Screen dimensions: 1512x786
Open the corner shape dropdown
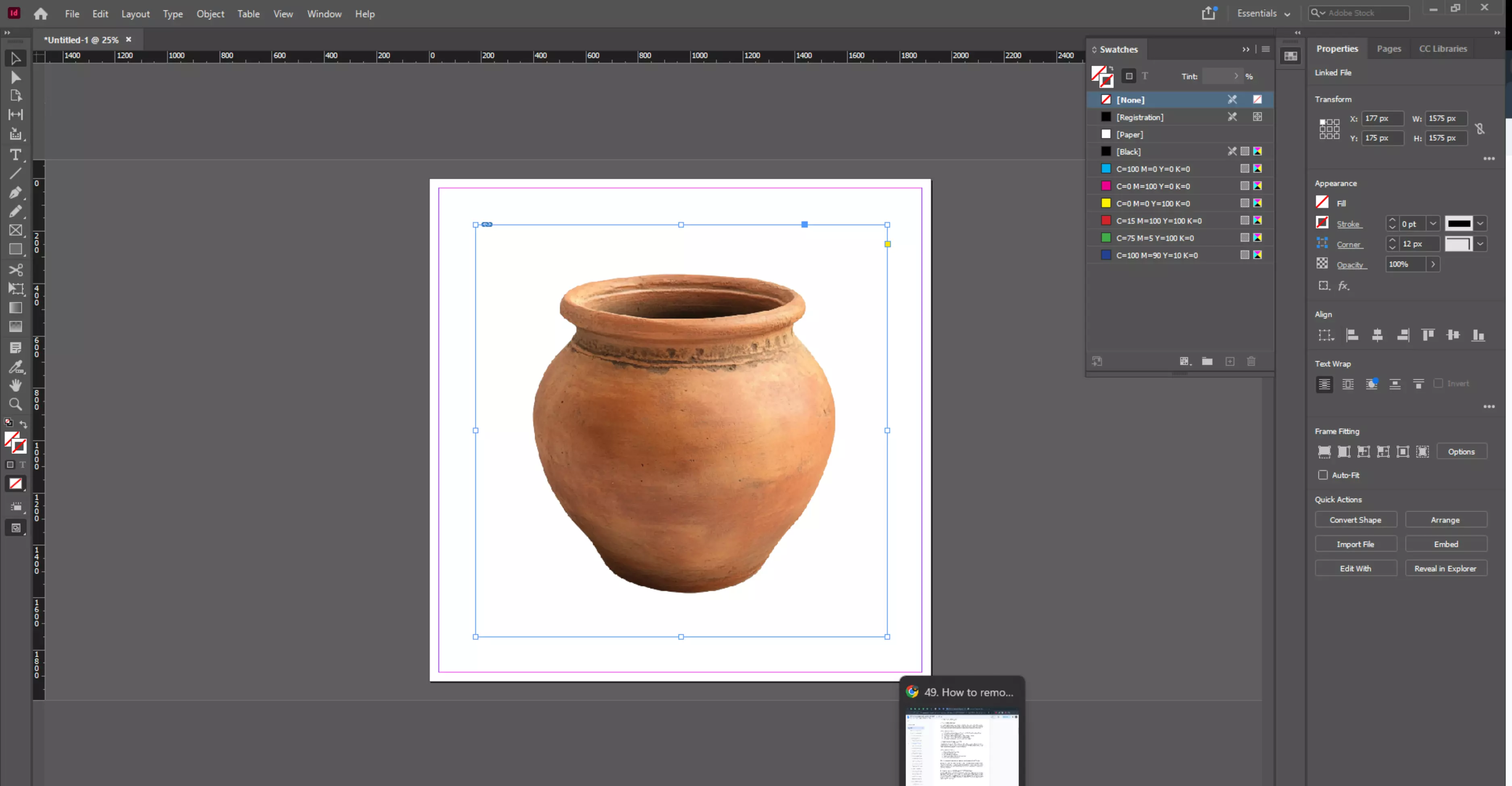point(1480,244)
